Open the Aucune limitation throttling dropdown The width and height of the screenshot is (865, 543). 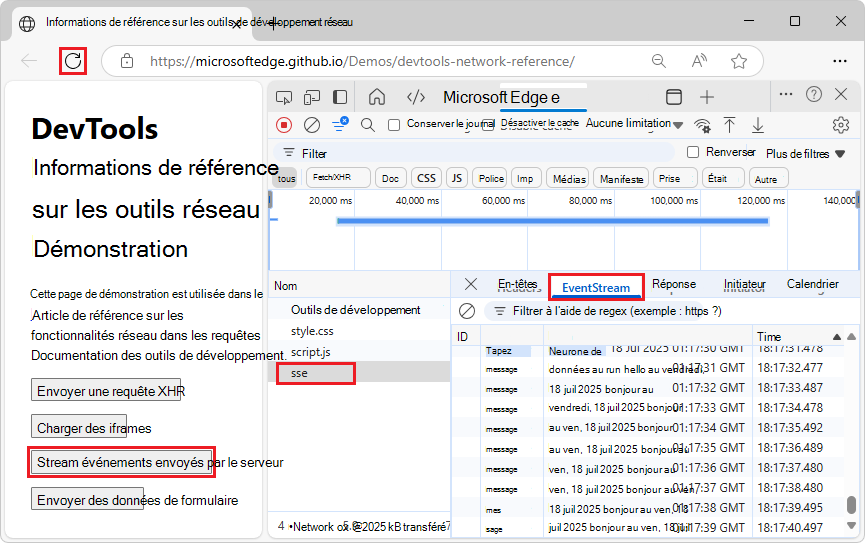point(634,124)
